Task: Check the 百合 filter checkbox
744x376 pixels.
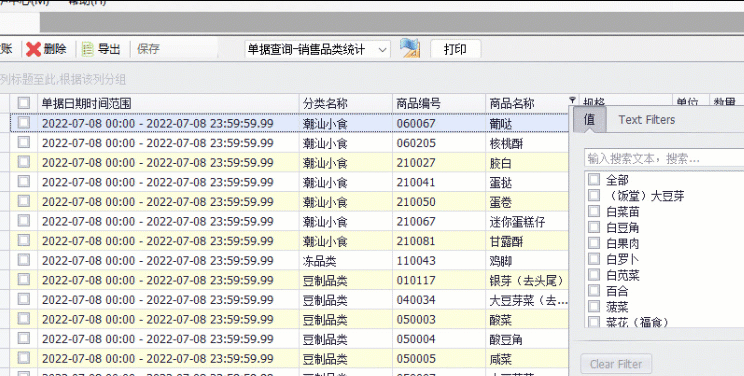Action: pyautogui.click(x=594, y=290)
